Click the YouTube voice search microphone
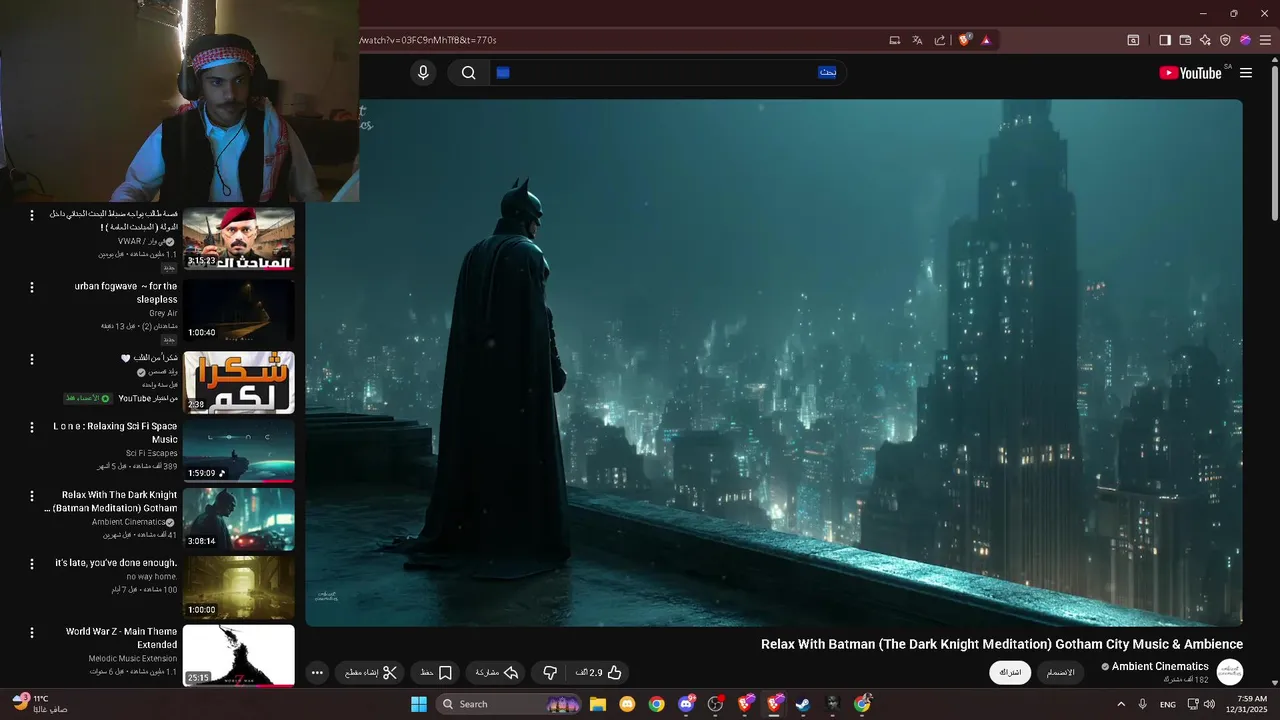Image resolution: width=1280 pixels, height=720 pixels. (x=423, y=72)
